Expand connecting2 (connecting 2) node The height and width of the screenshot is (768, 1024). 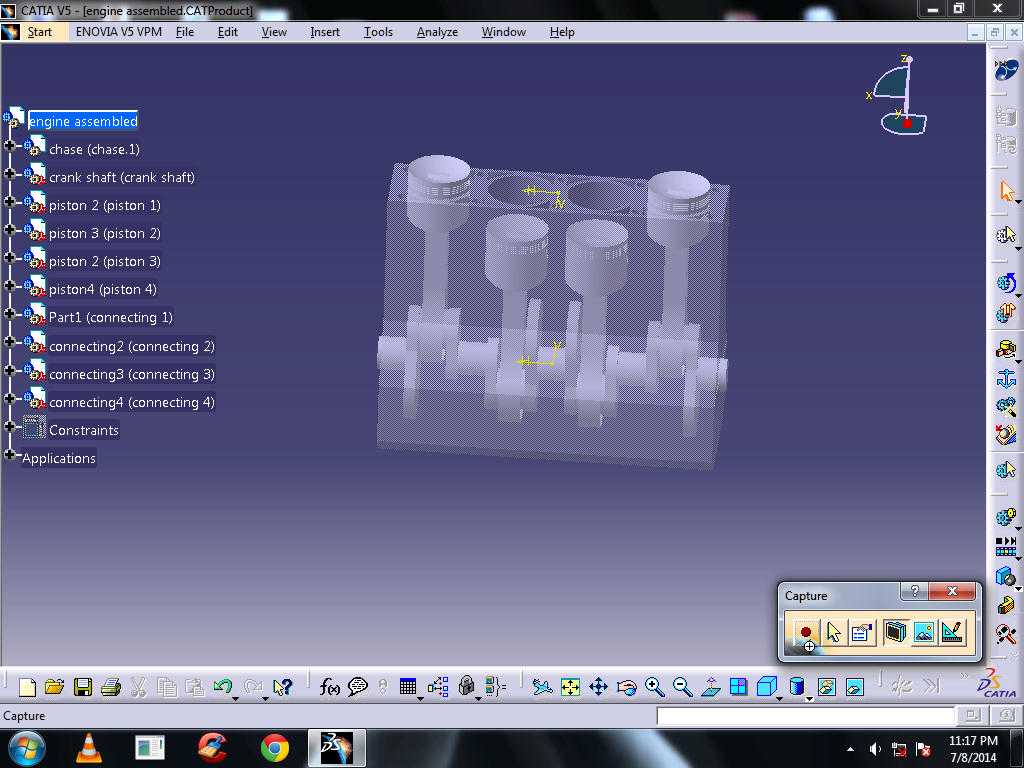pyautogui.click(x=9, y=342)
